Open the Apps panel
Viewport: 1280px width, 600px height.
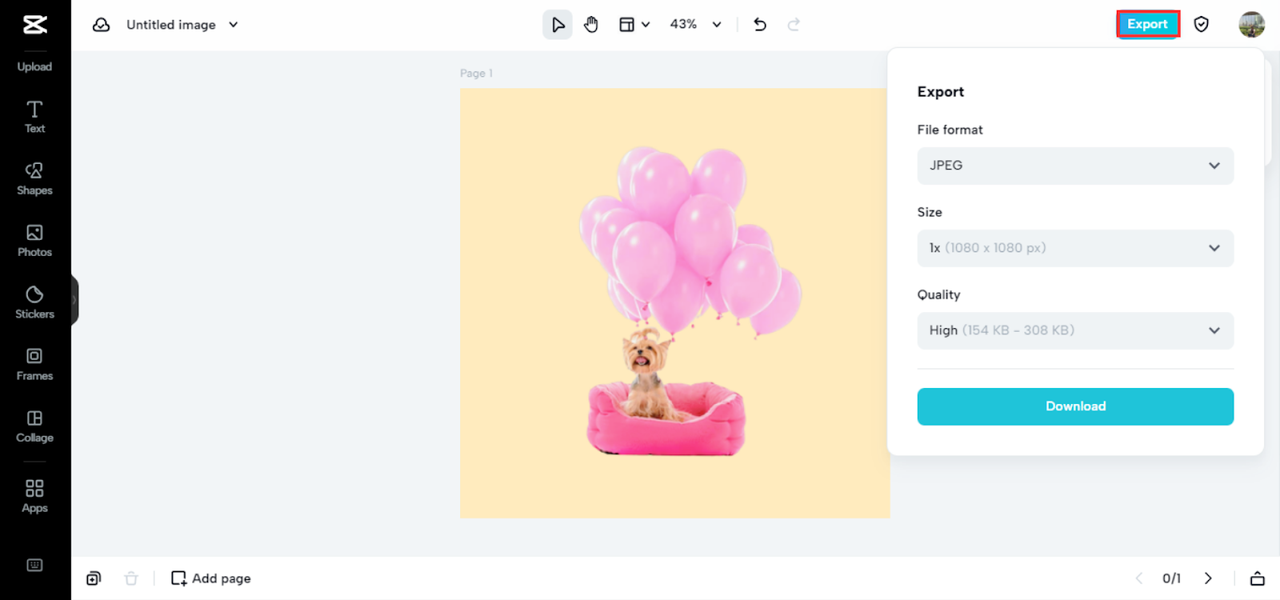pyautogui.click(x=35, y=496)
